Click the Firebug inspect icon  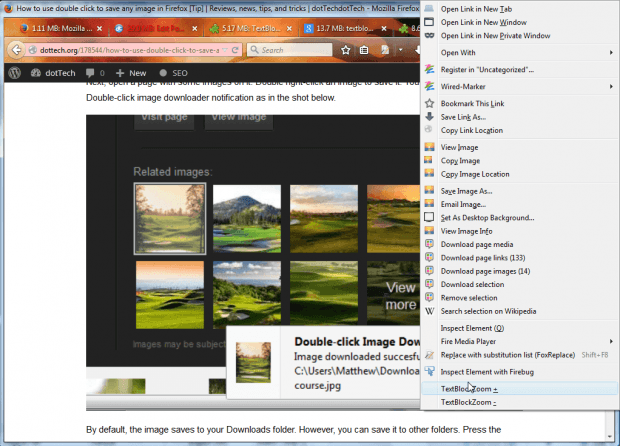coord(429,371)
